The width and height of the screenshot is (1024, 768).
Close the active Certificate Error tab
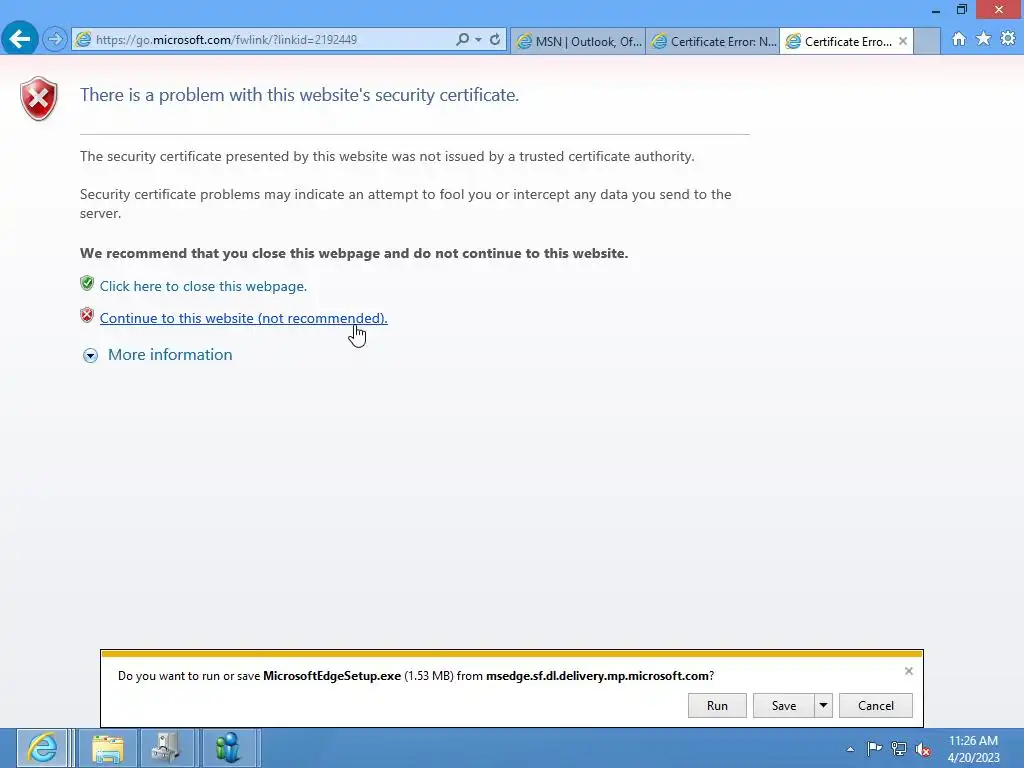(903, 41)
